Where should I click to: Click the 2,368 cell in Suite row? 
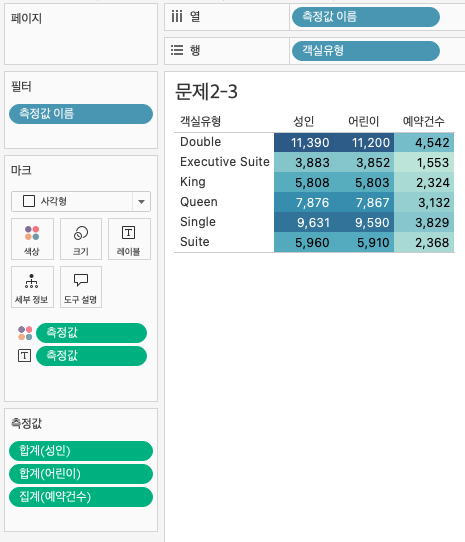(x=424, y=243)
